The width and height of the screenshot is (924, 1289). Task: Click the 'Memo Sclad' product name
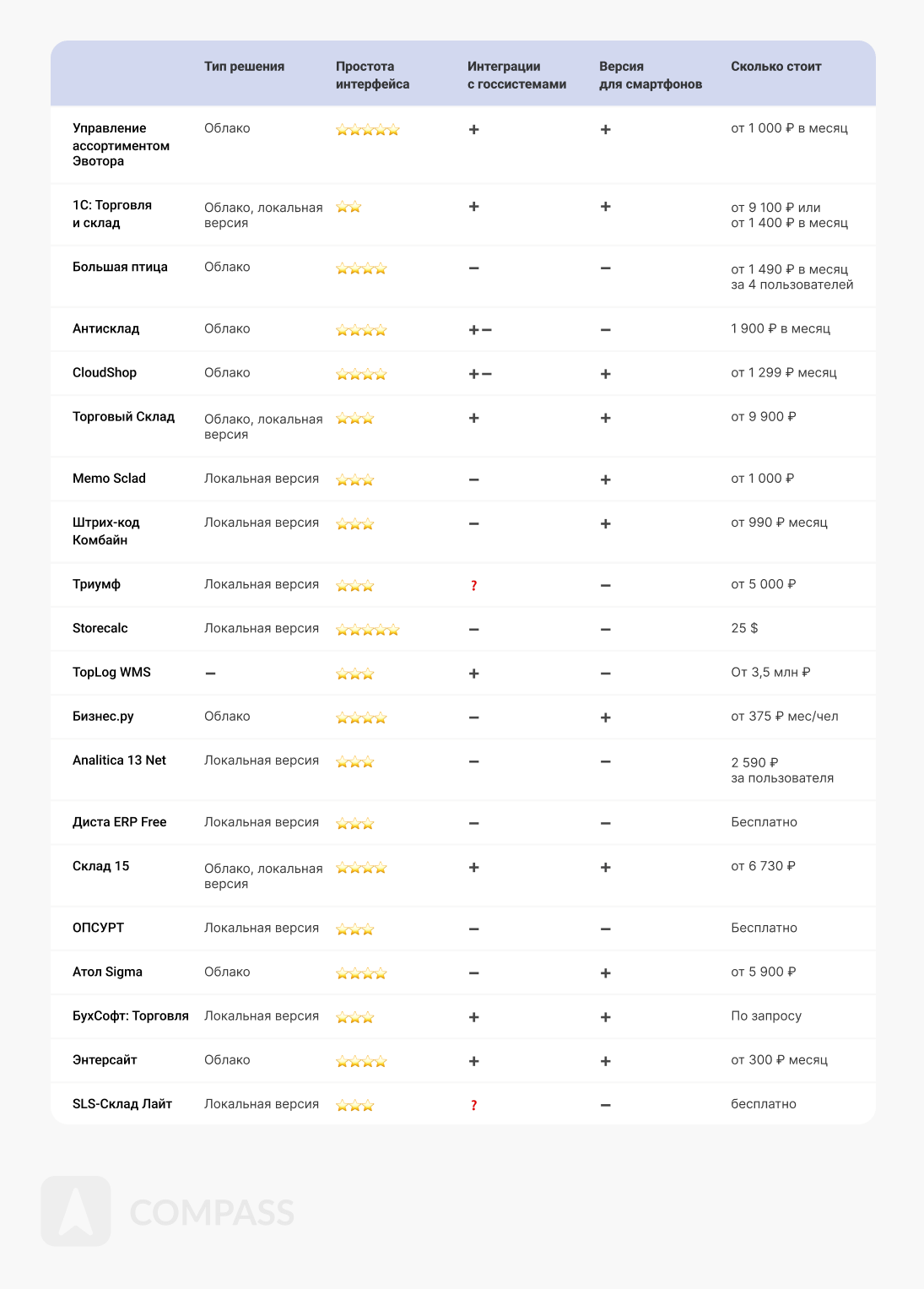point(109,479)
